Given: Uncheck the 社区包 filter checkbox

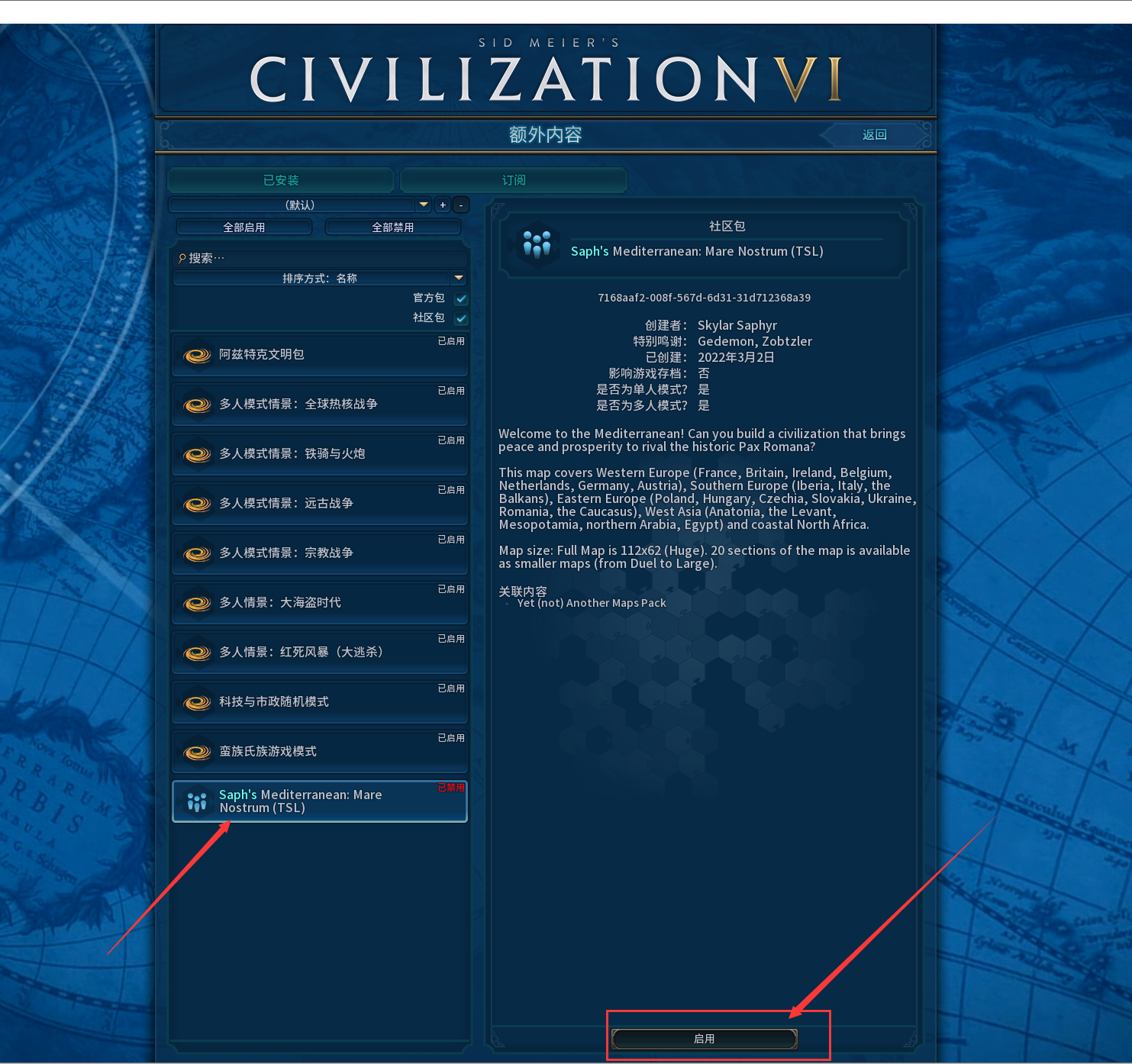Looking at the screenshot, I should click(461, 318).
